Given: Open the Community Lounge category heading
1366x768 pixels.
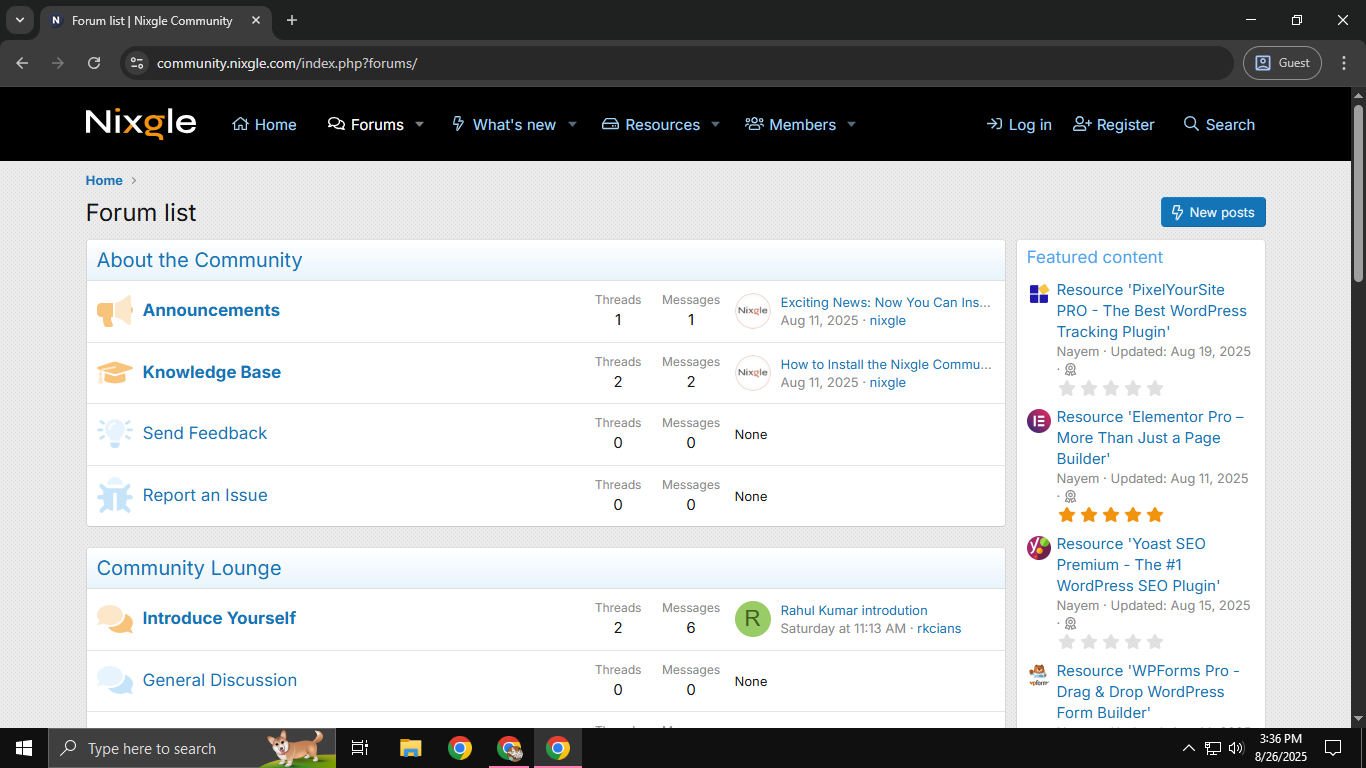Looking at the screenshot, I should (189, 569).
